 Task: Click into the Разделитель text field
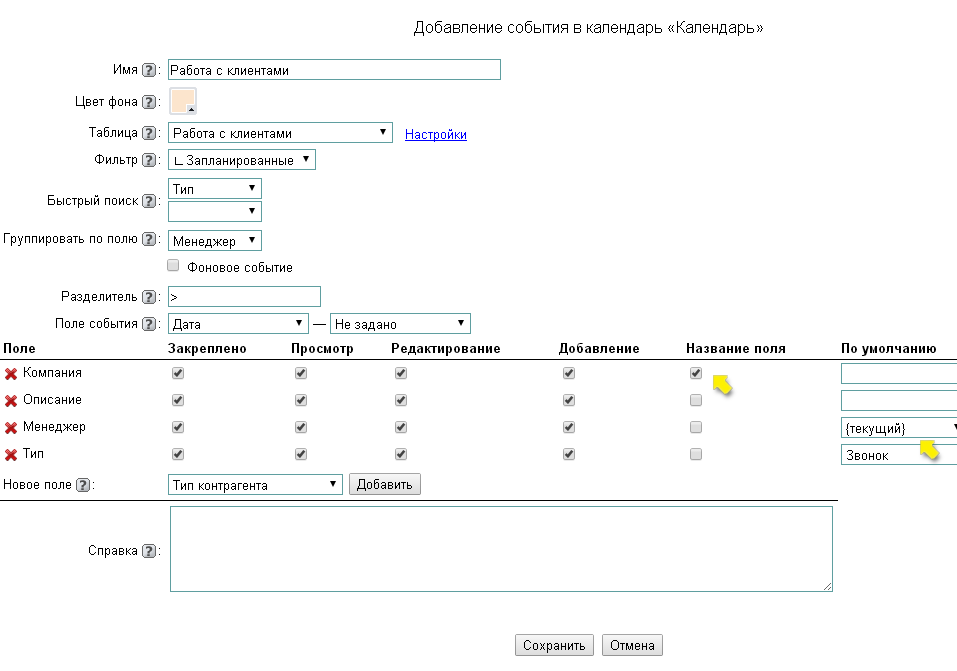pos(244,297)
